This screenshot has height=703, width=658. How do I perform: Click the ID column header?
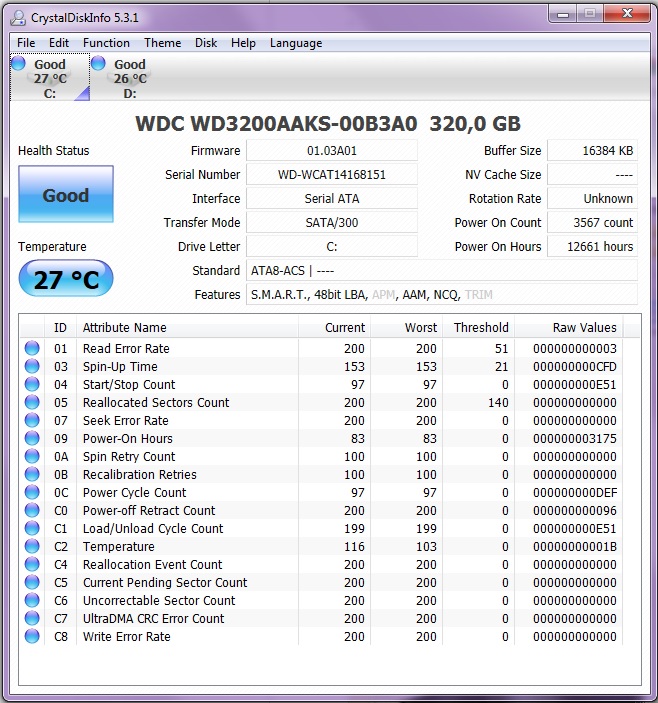[61, 327]
